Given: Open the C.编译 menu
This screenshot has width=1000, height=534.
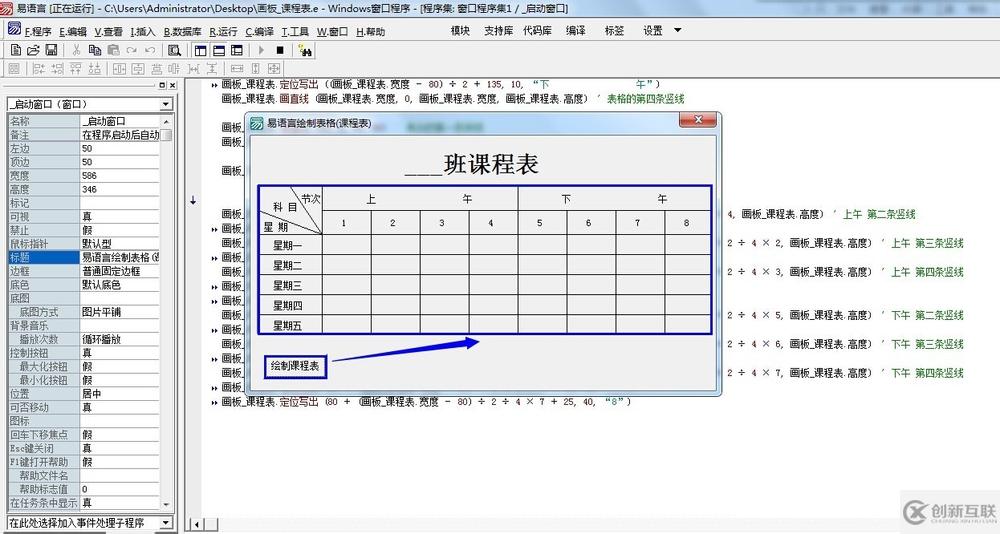Looking at the screenshot, I should [260, 31].
